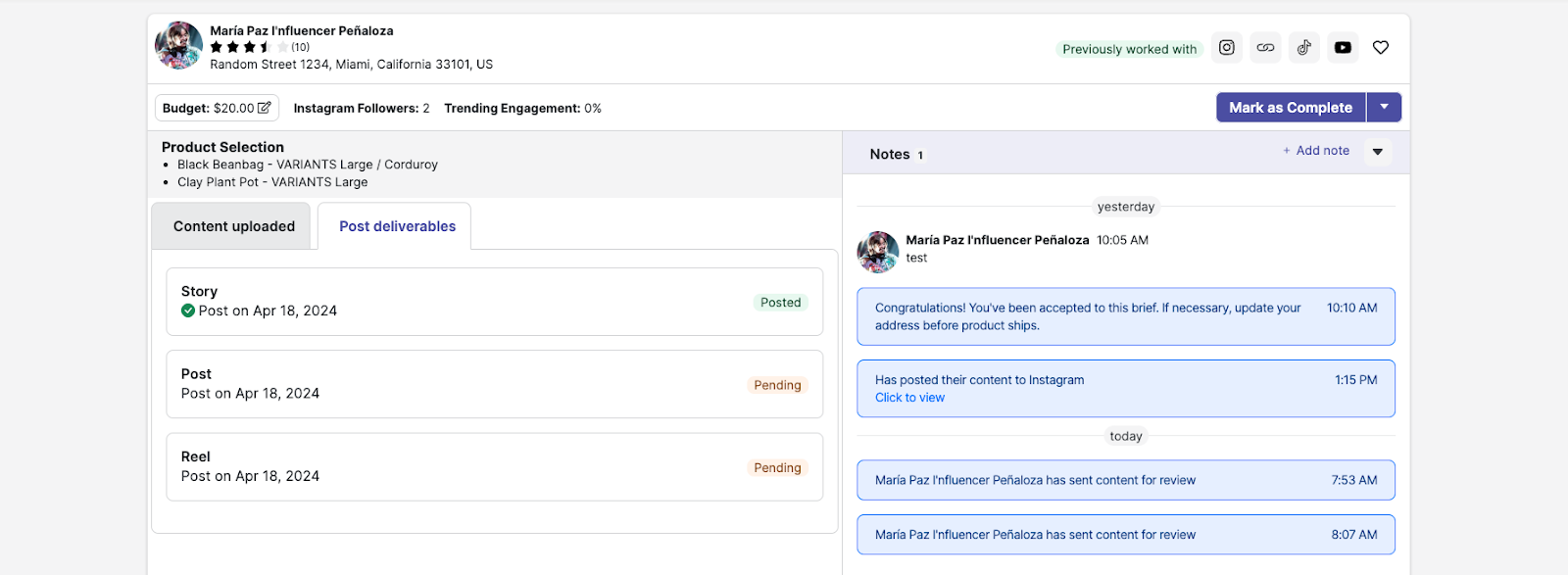Add a new note
Screen dimensions: 1568x575
[x=1316, y=151]
